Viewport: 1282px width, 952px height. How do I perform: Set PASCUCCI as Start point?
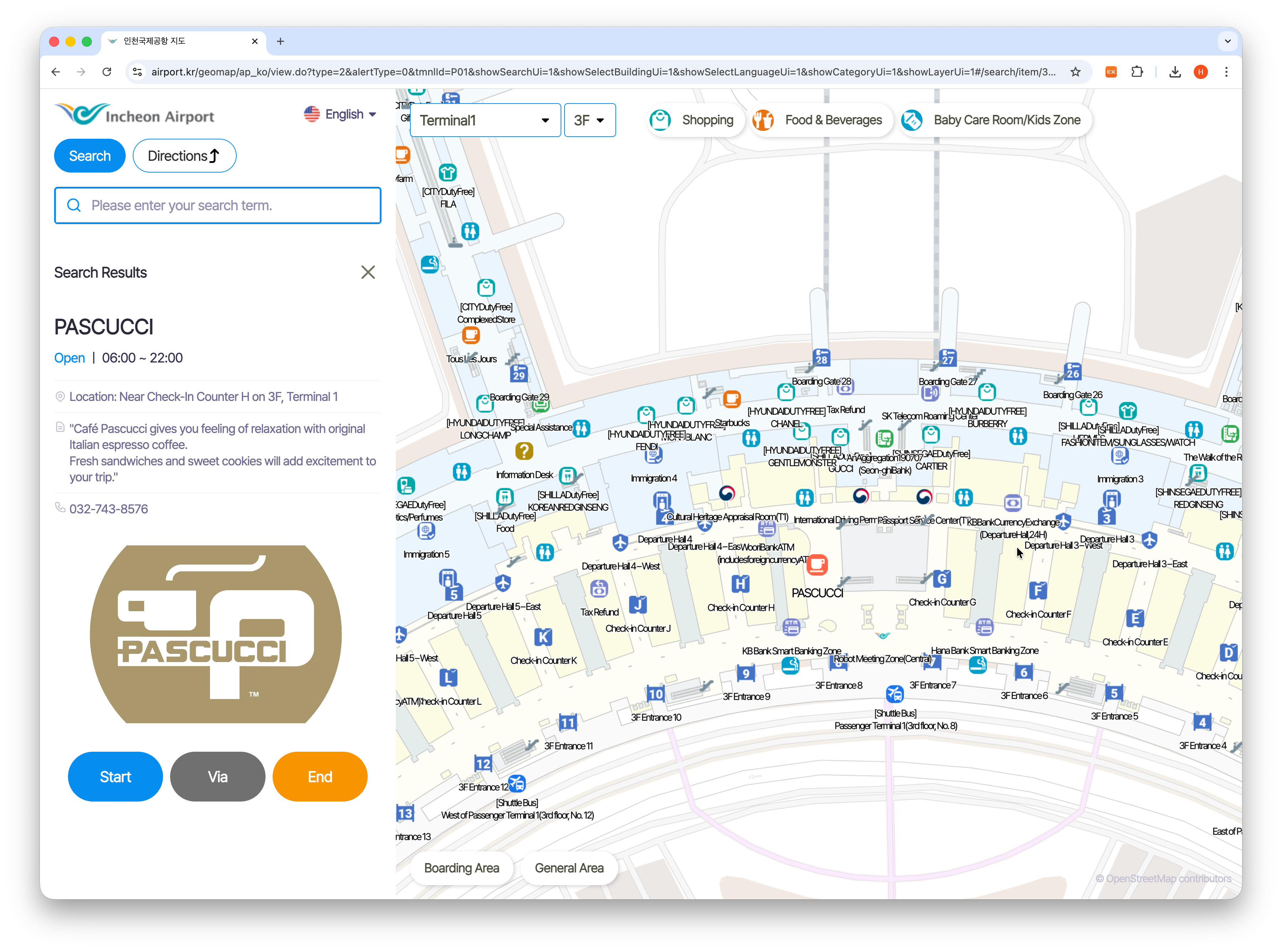(x=115, y=776)
